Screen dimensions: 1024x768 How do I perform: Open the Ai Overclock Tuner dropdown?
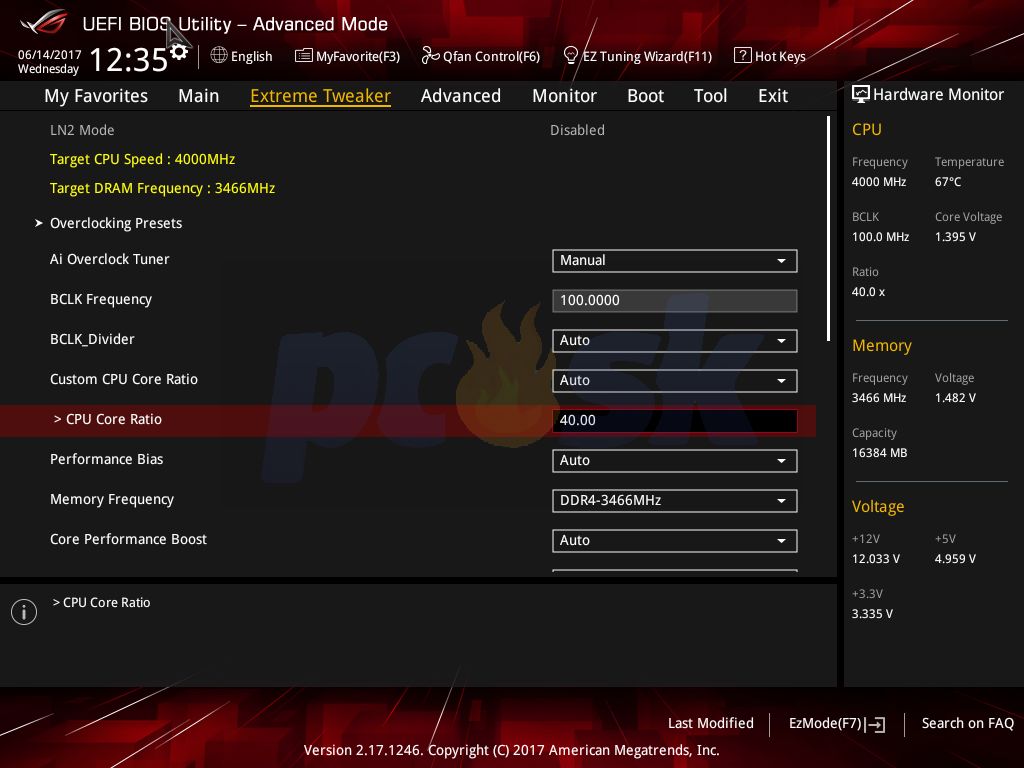point(674,260)
